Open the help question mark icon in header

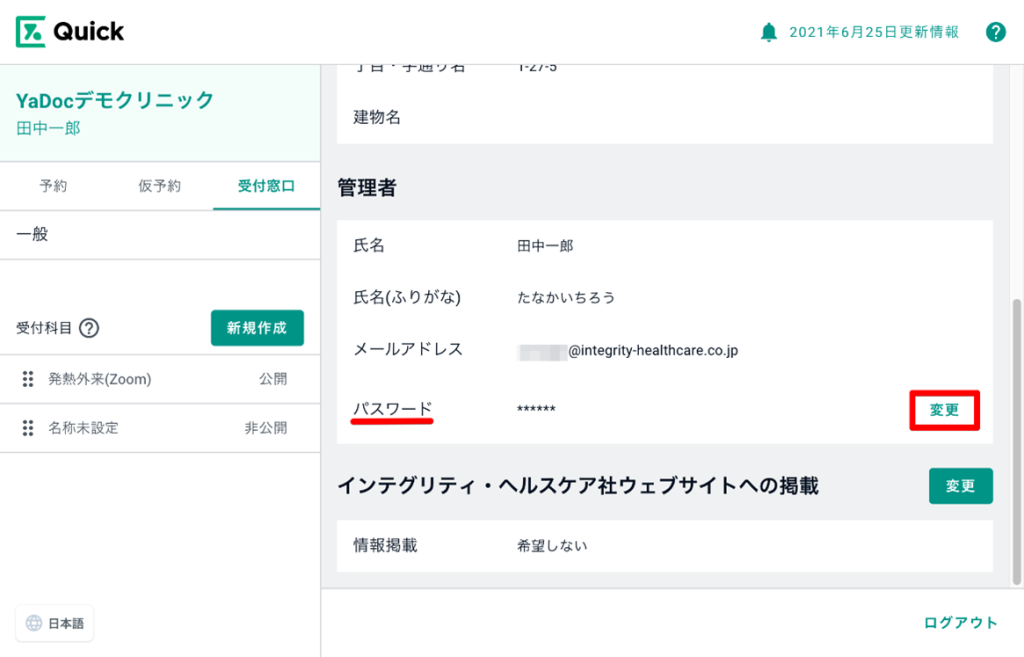(x=995, y=32)
